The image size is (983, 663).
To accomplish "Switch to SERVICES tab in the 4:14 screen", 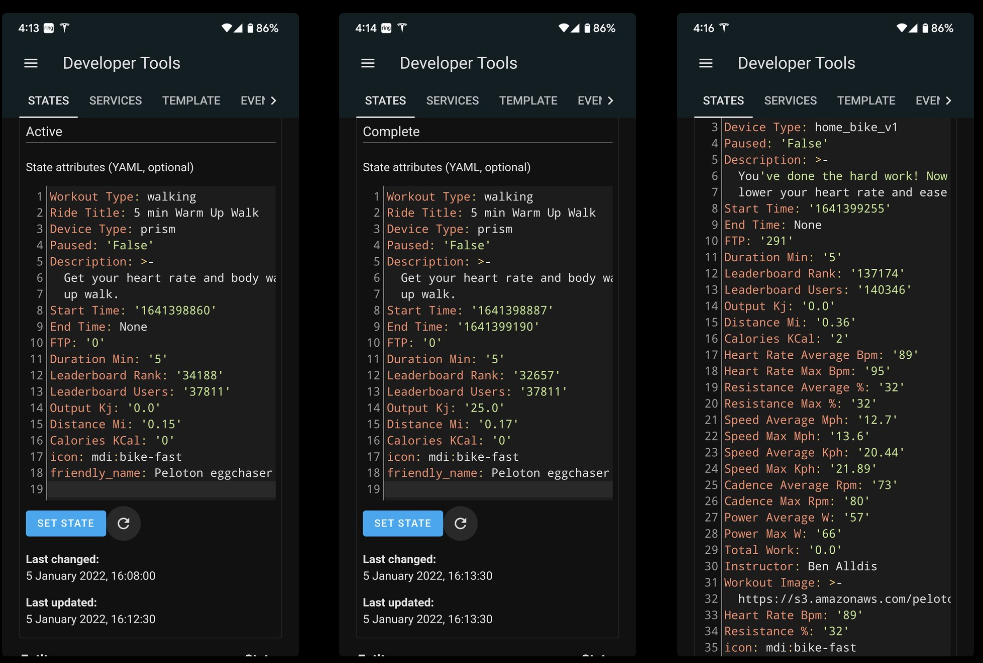I will tap(453, 100).
